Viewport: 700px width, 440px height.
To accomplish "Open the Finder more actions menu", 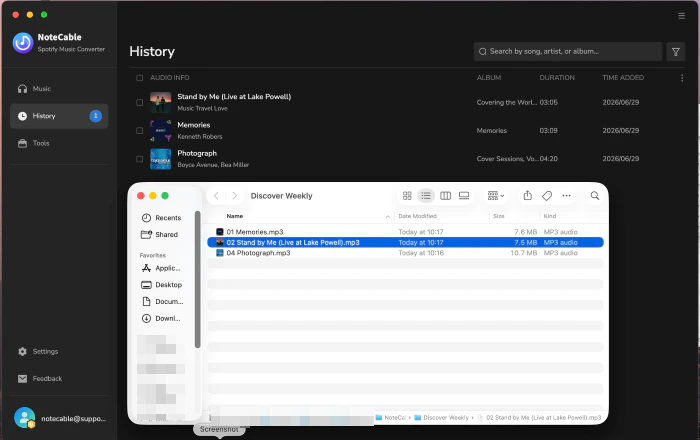I will (567, 196).
